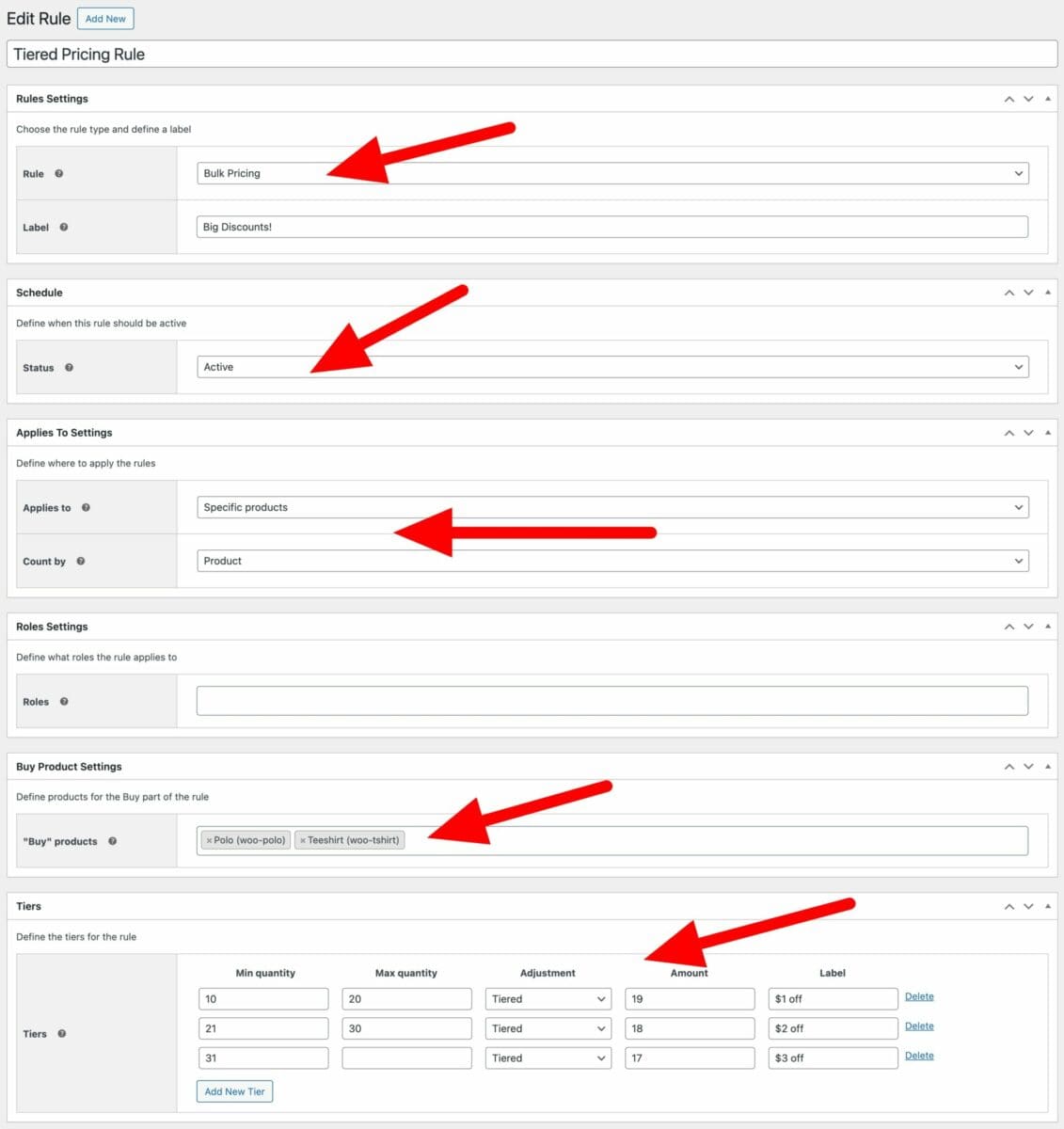The image size is (1064, 1129).
Task: Move Rules Settings panel down
Action: (1028, 99)
